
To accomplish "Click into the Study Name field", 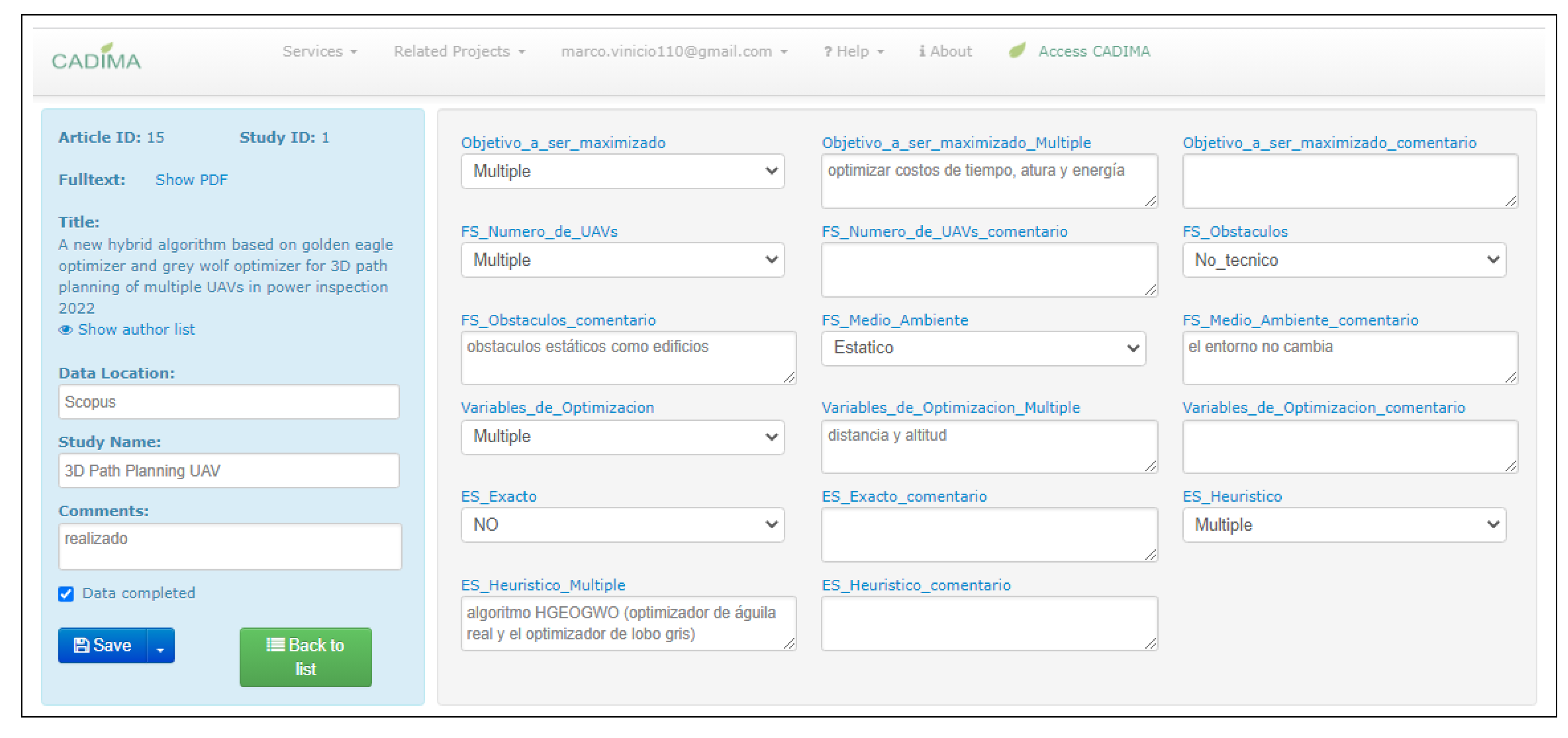I will [228, 471].
